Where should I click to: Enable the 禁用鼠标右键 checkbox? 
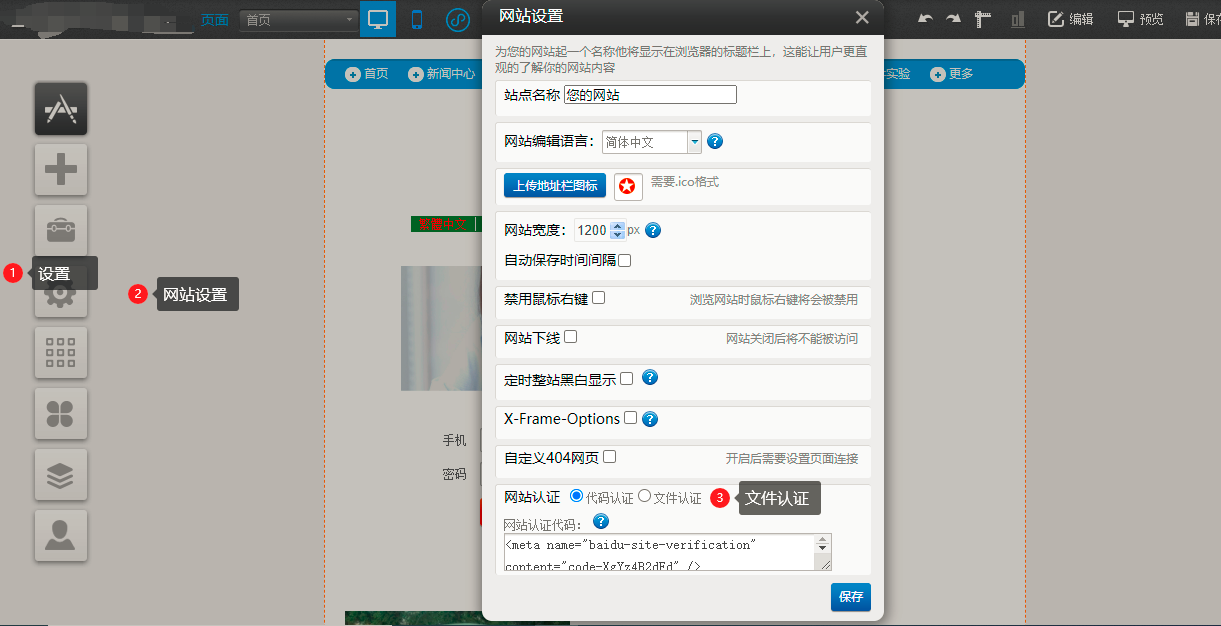point(598,298)
